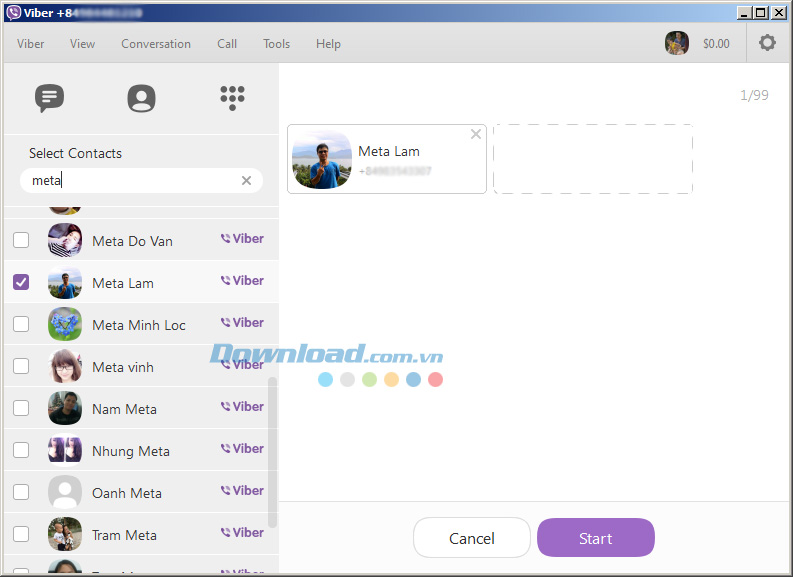Viewport: 793px width, 577px height.
Task: Click Meta Minh Loc's flower avatar
Action: tap(65, 324)
